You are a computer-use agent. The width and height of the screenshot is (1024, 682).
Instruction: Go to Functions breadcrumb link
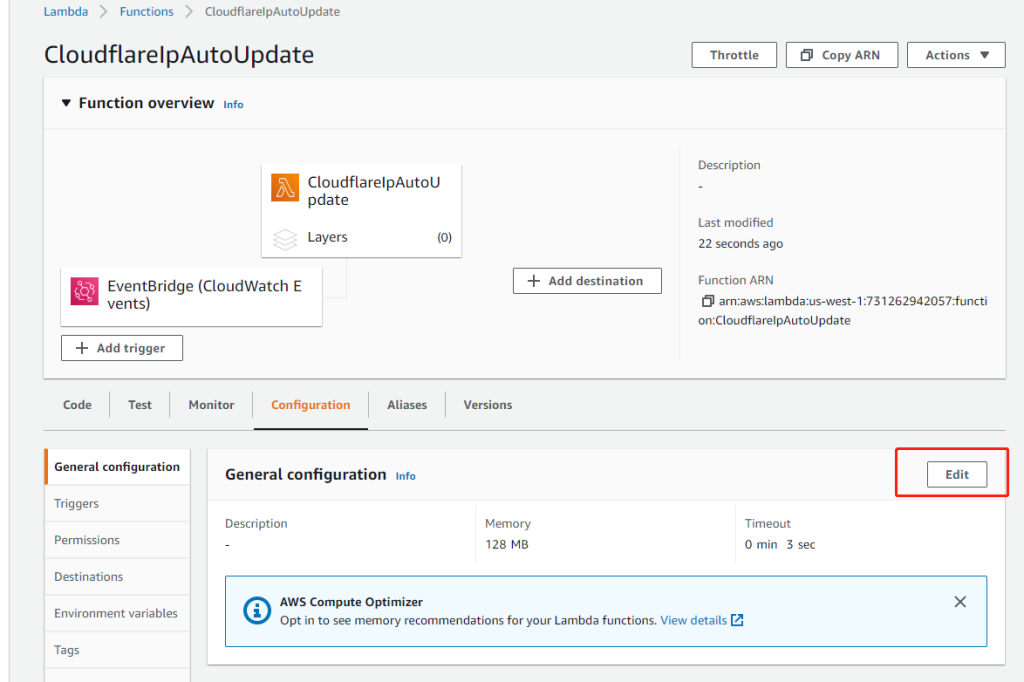tap(146, 12)
